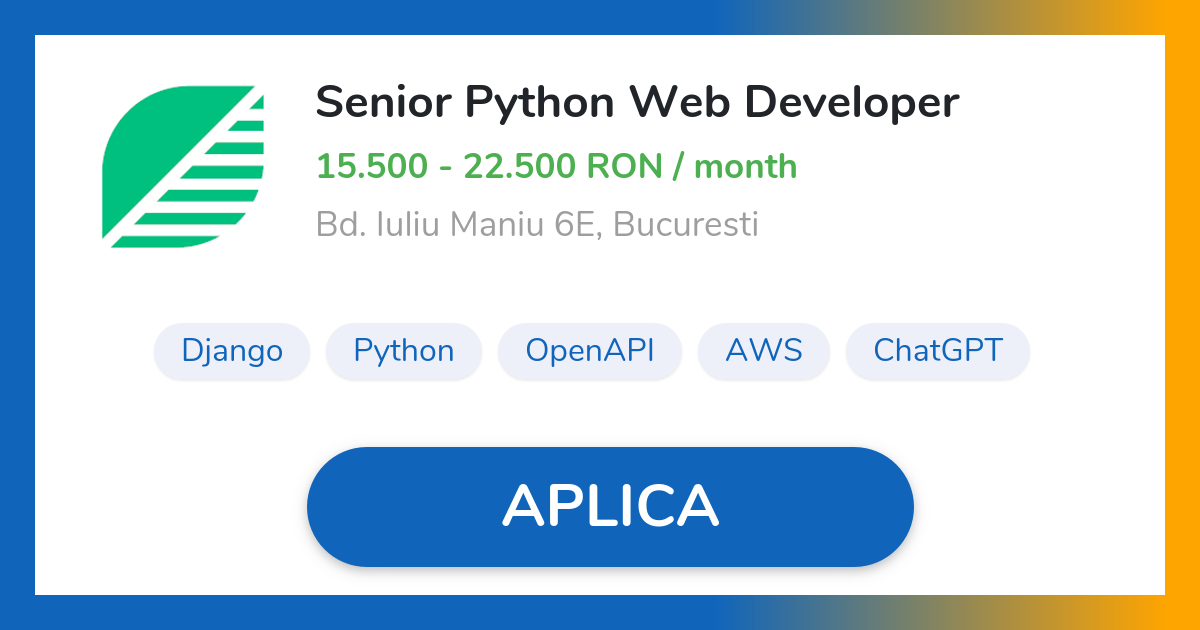Select the Python skill tag
1200x630 pixels.
pyautogui.click(x=403, y=351)
